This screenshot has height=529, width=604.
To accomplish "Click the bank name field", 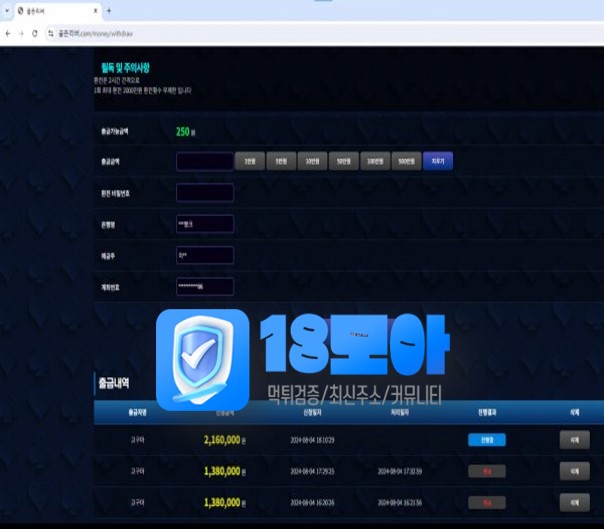I will [205, 224].
